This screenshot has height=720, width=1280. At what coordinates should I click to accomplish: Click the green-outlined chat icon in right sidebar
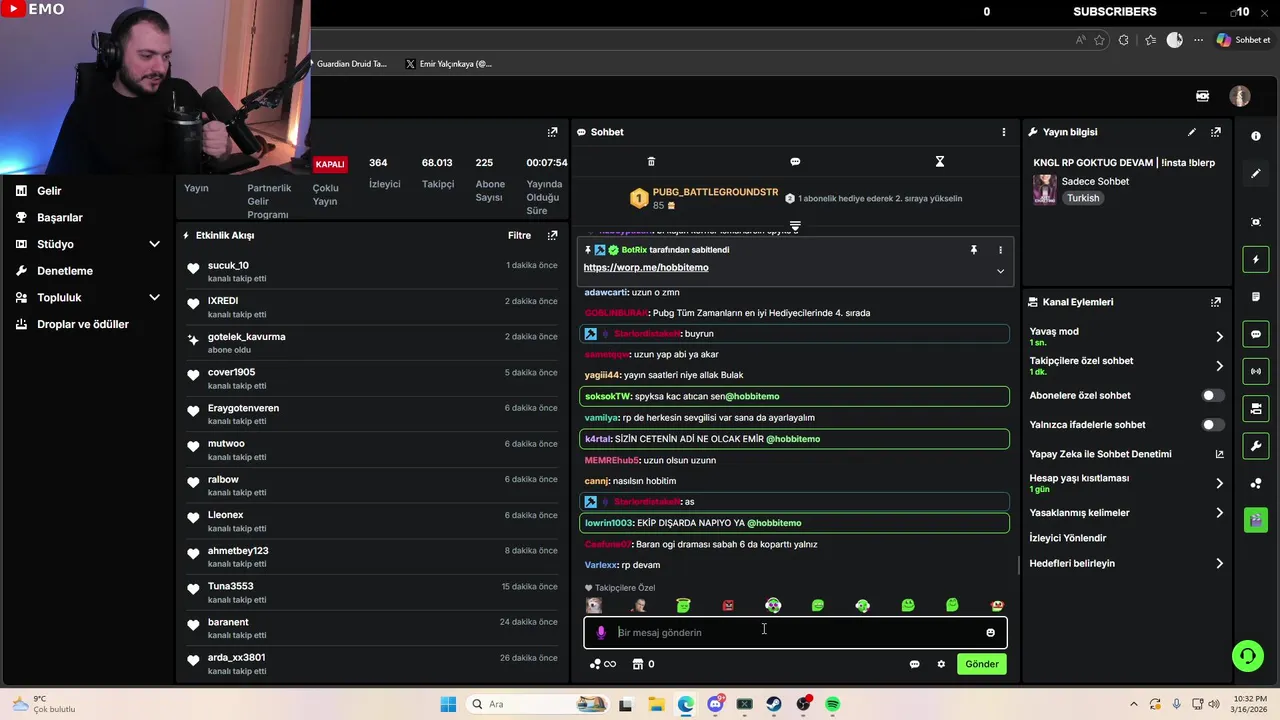pos(1256,334)
